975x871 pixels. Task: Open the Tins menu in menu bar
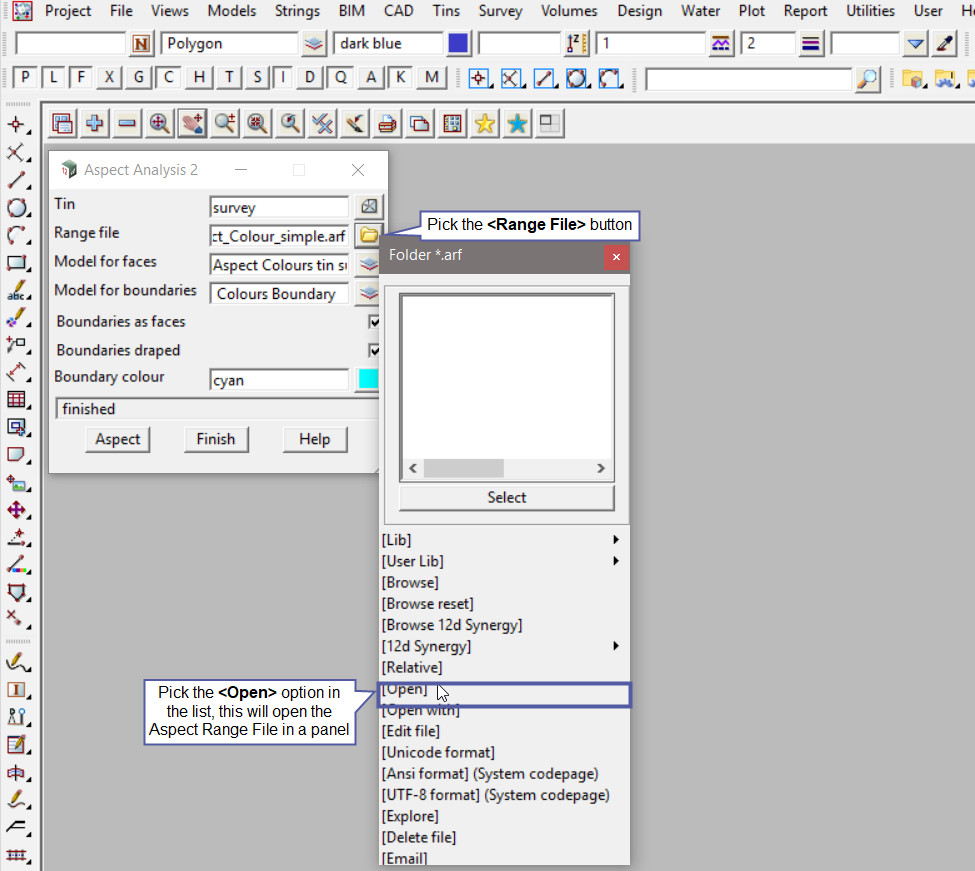(447, 11)
